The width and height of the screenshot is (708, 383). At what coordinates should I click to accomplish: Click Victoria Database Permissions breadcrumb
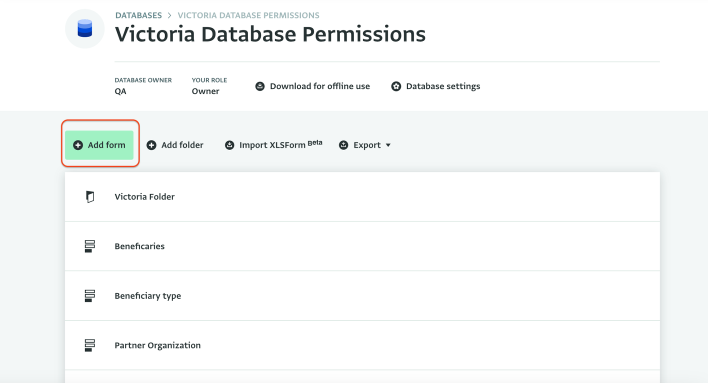pos(248,15)
